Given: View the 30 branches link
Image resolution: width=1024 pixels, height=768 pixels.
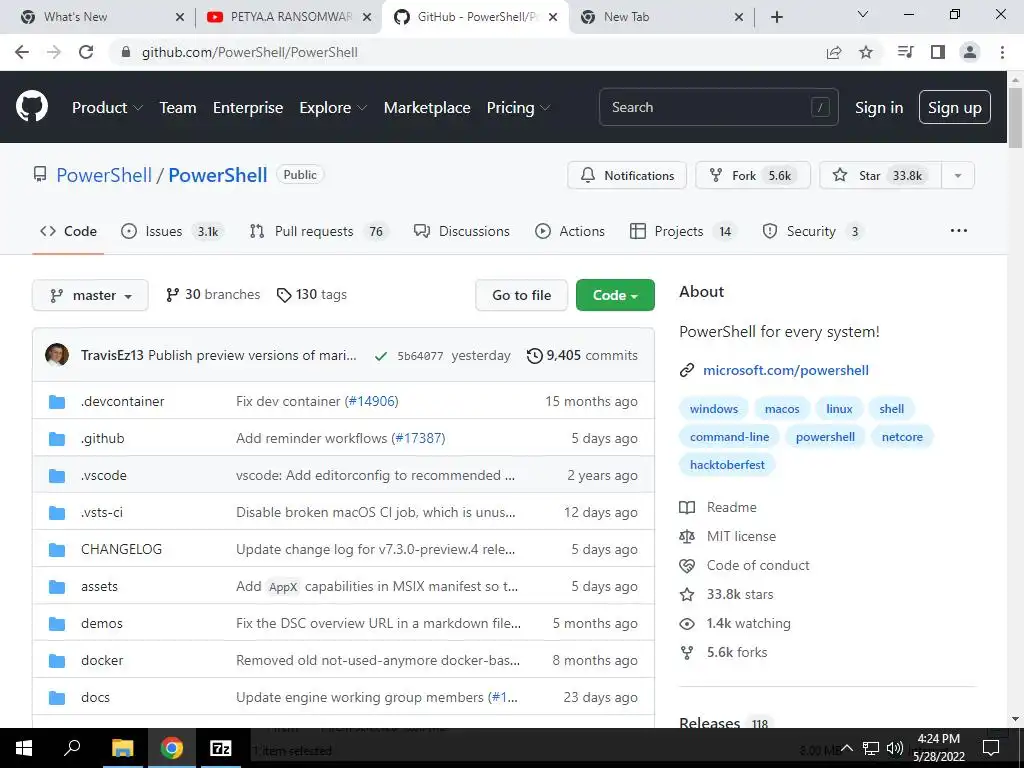Looking at the screenshot, I should [x=213, y=295].
